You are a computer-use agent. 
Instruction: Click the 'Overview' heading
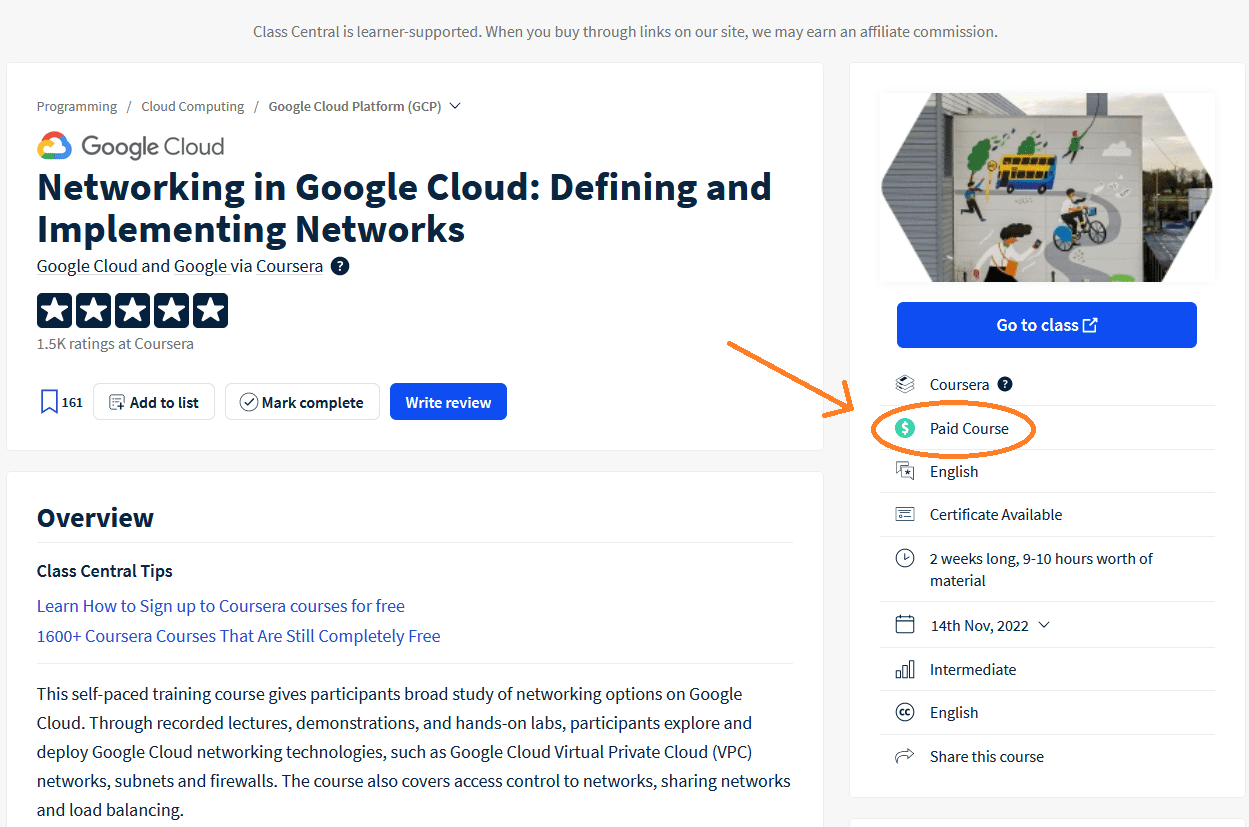click(96, 517)
